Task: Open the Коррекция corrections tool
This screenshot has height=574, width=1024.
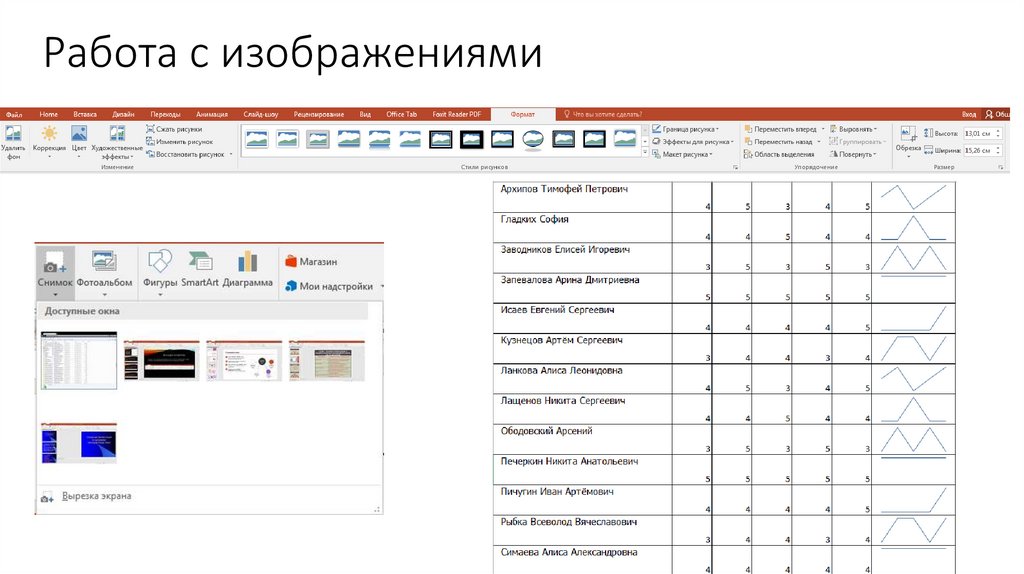Action: [x=49, y=142]
